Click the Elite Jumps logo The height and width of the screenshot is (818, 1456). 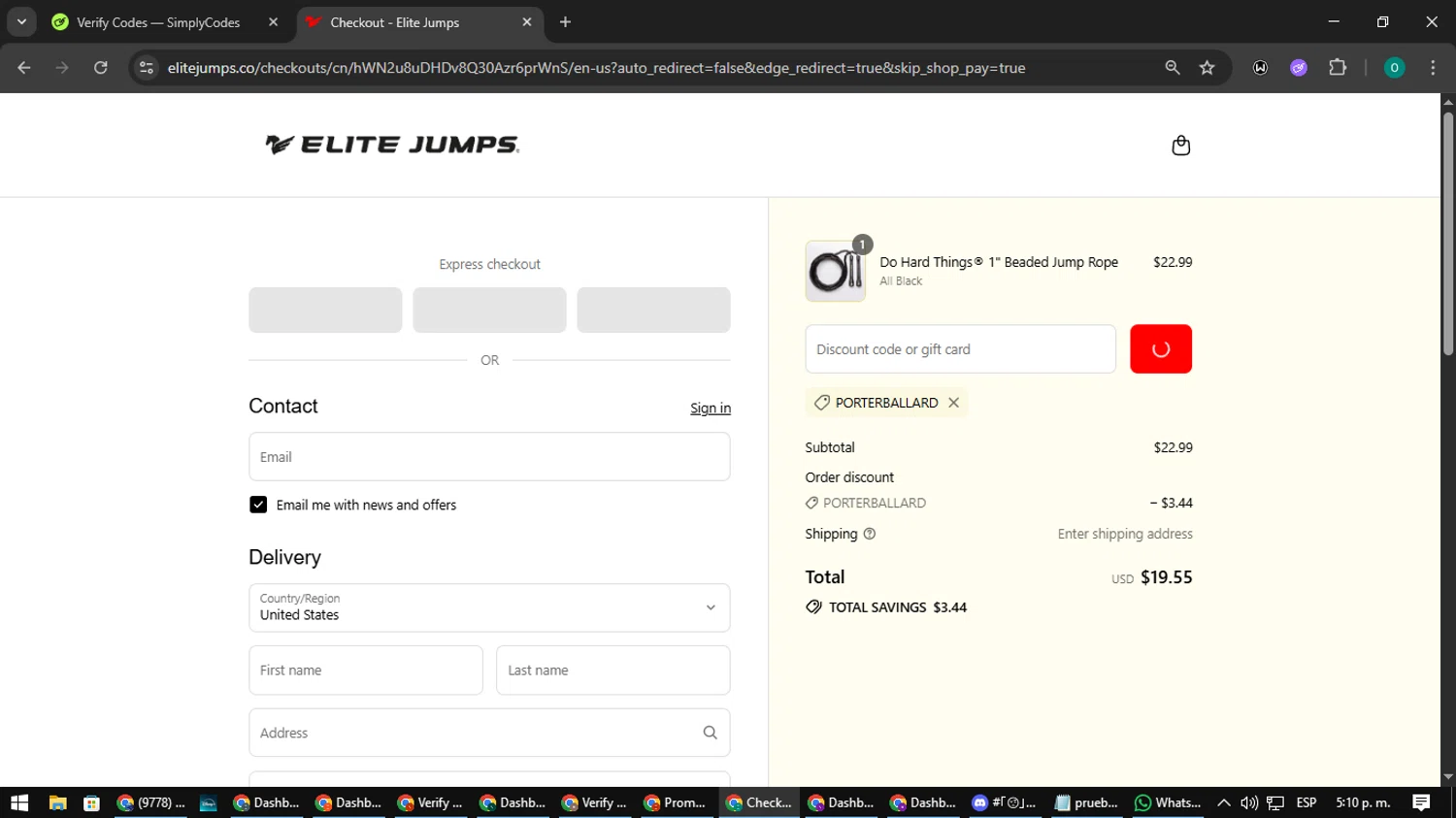click(392, 145)
